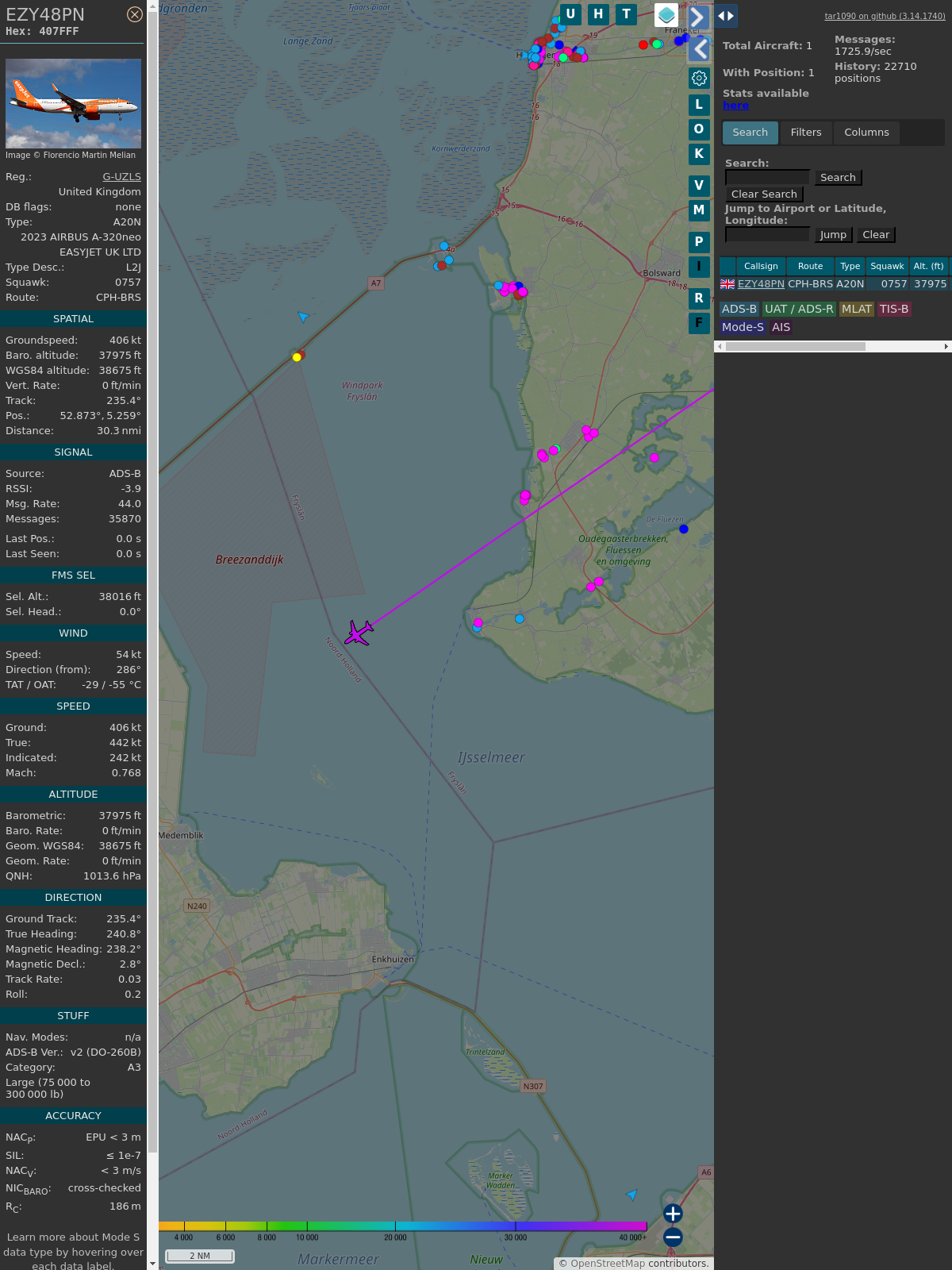
Task: Sort table by the Type column header
Action: tap(850, 267)
